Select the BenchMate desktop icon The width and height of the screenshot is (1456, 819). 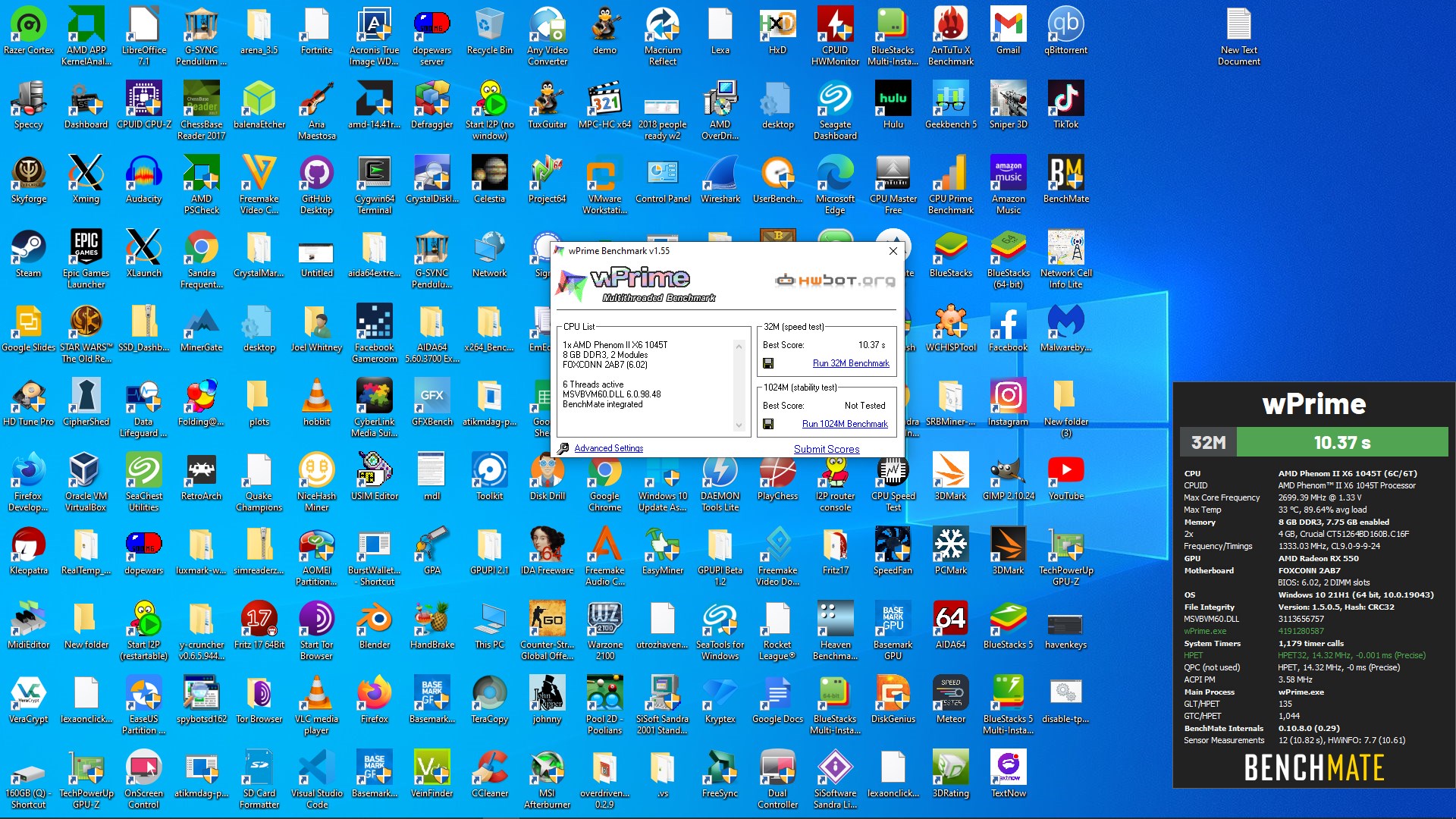point(1066,180)
